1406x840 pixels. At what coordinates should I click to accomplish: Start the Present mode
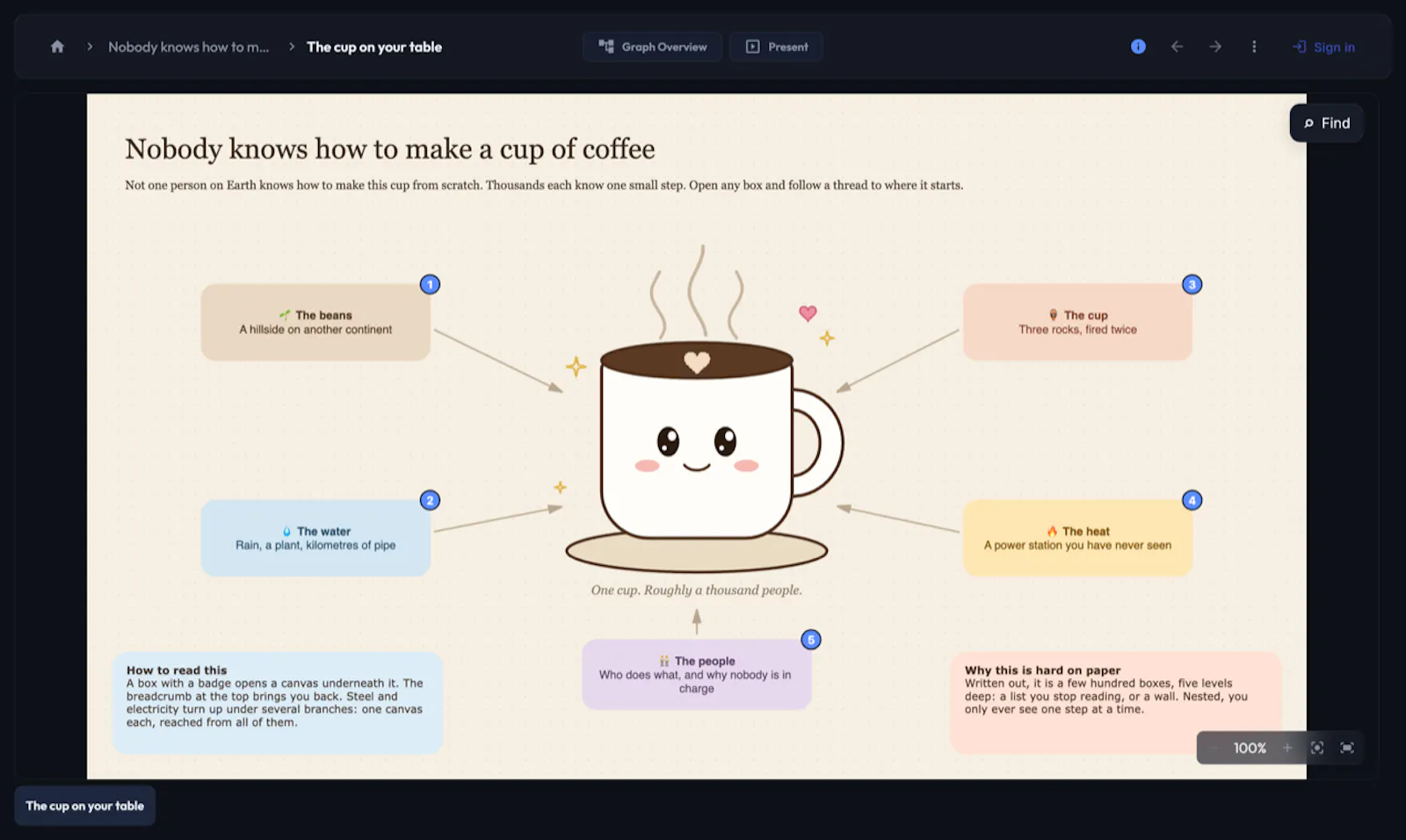coord(776,47)
